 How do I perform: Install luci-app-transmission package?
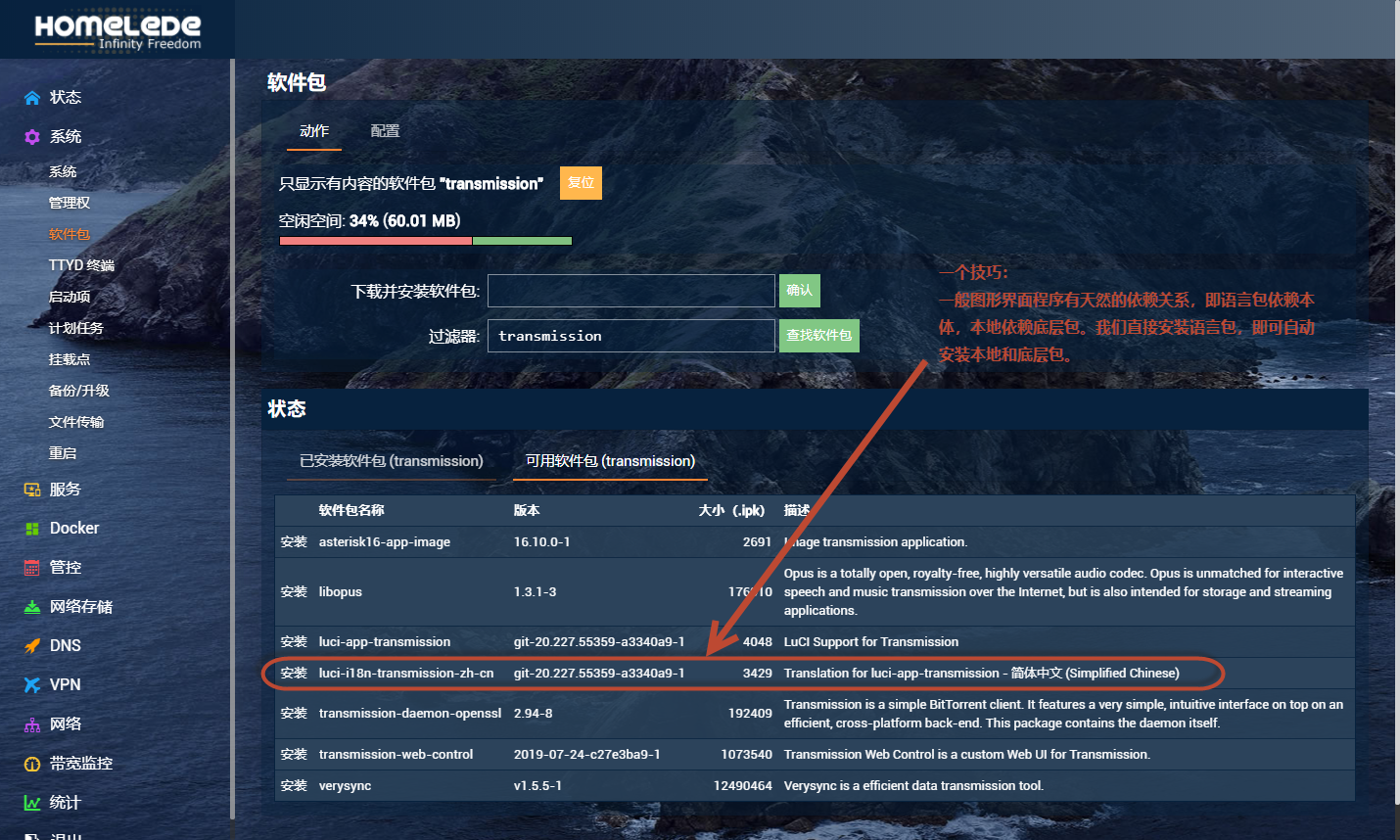(x=294, y=642)
